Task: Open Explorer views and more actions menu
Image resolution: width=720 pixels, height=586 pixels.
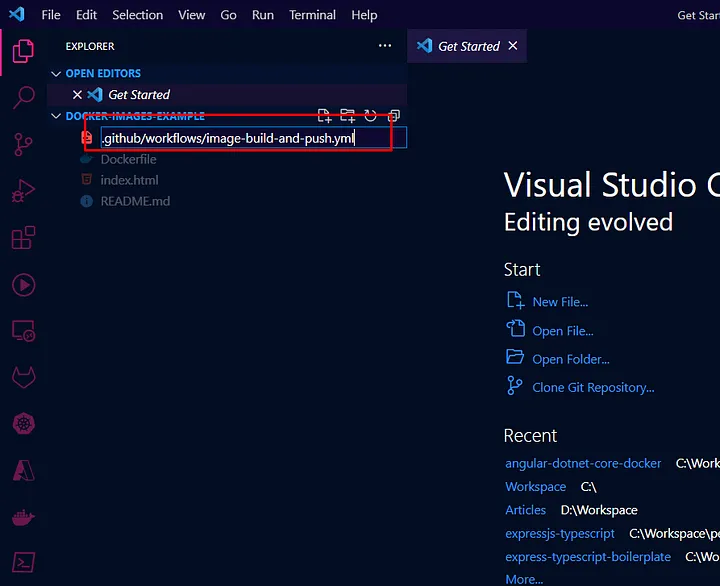Action: point(385,46)
